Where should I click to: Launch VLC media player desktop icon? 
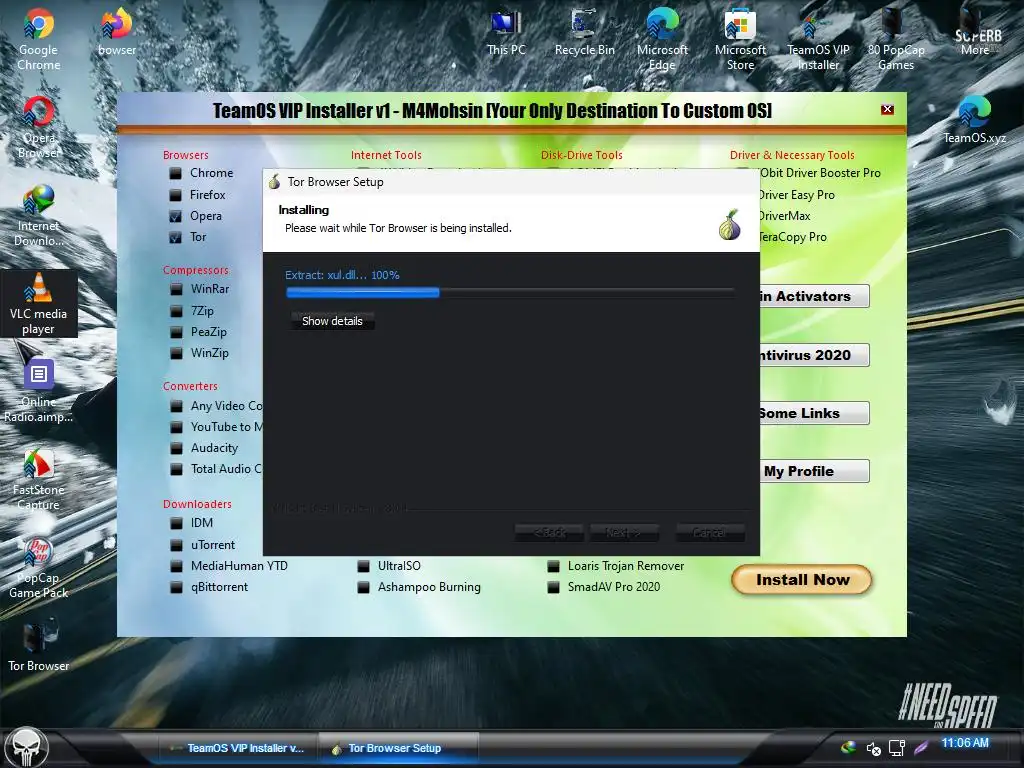pos(39,304)
